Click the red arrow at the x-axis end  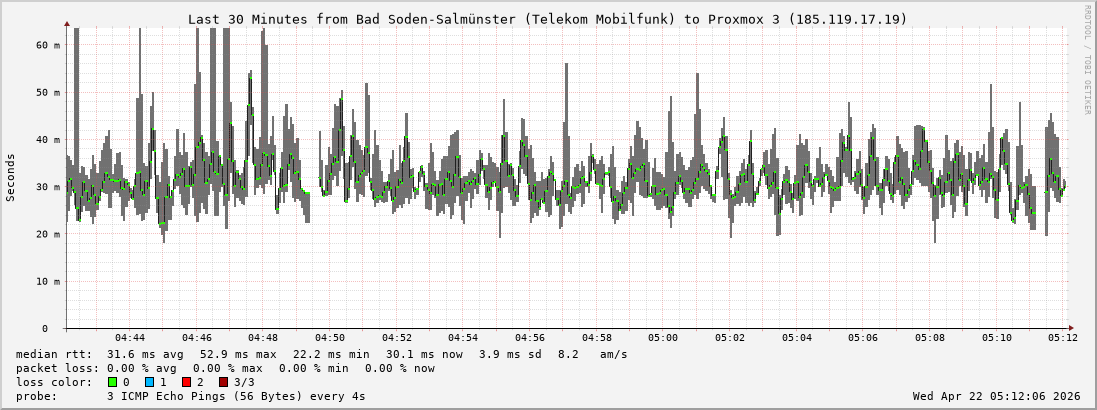coord(1070,328)
